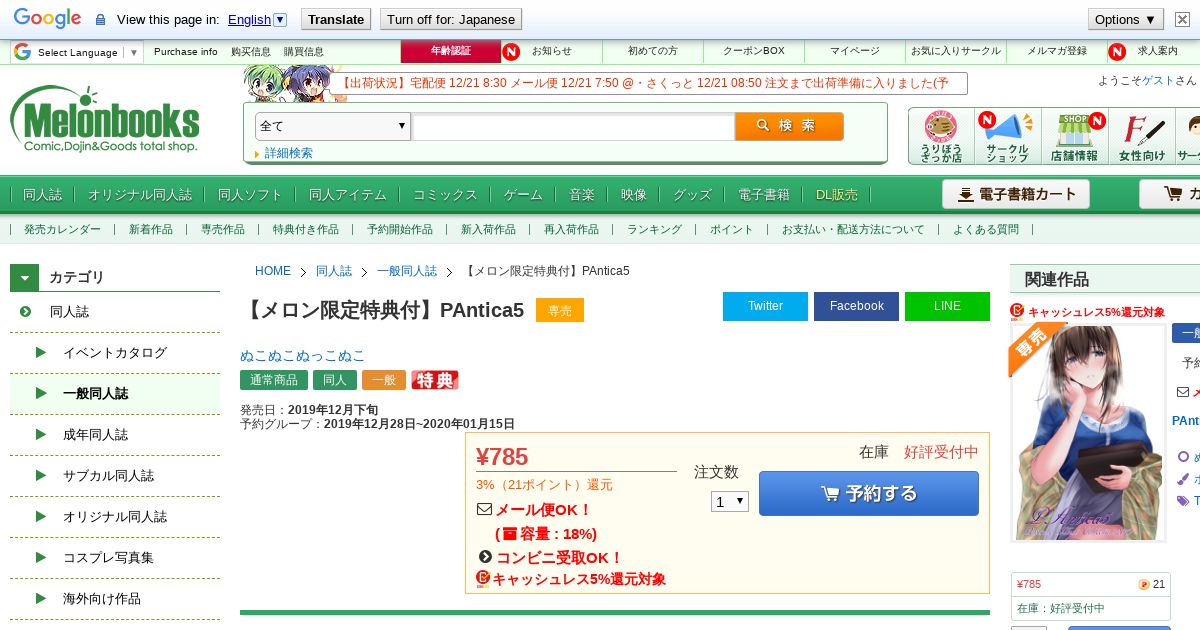Open related work cover thumbnail

pyautogui.click(x=1088, y=432)
